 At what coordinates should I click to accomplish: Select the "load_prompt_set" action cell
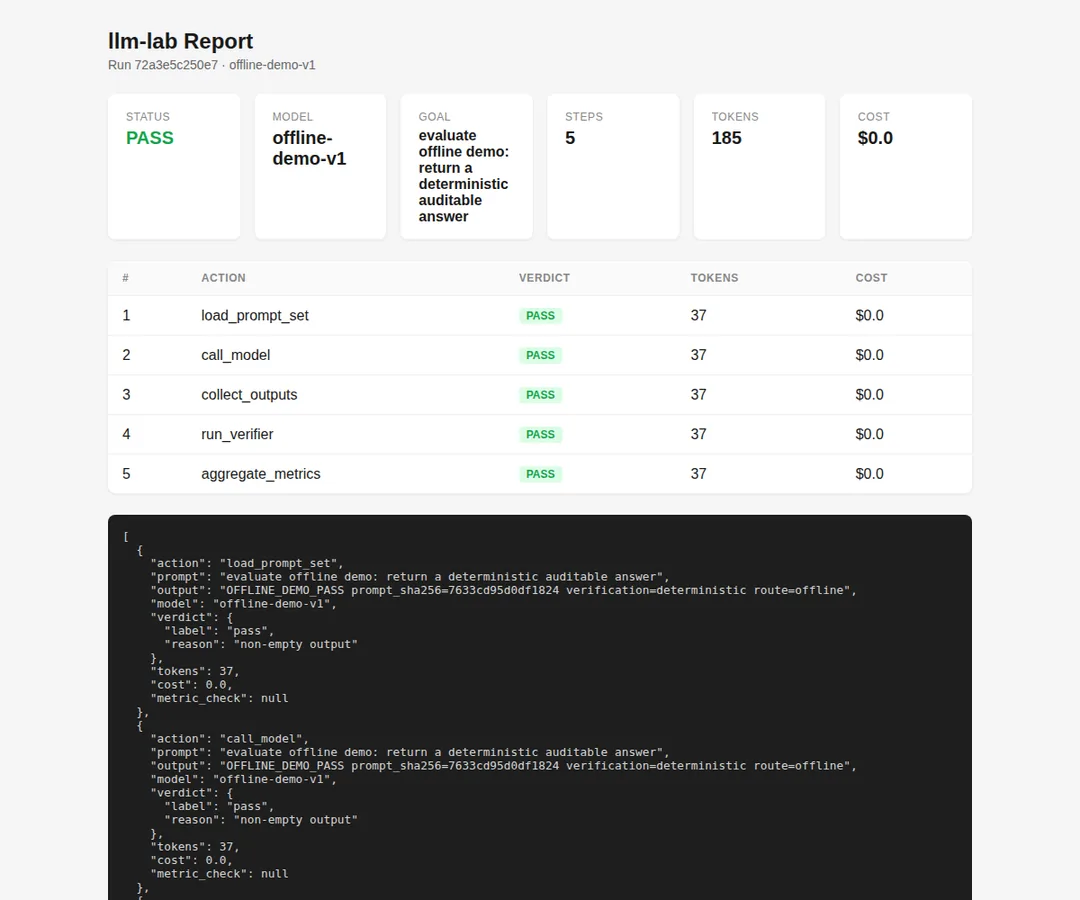[x=255, y=315]
